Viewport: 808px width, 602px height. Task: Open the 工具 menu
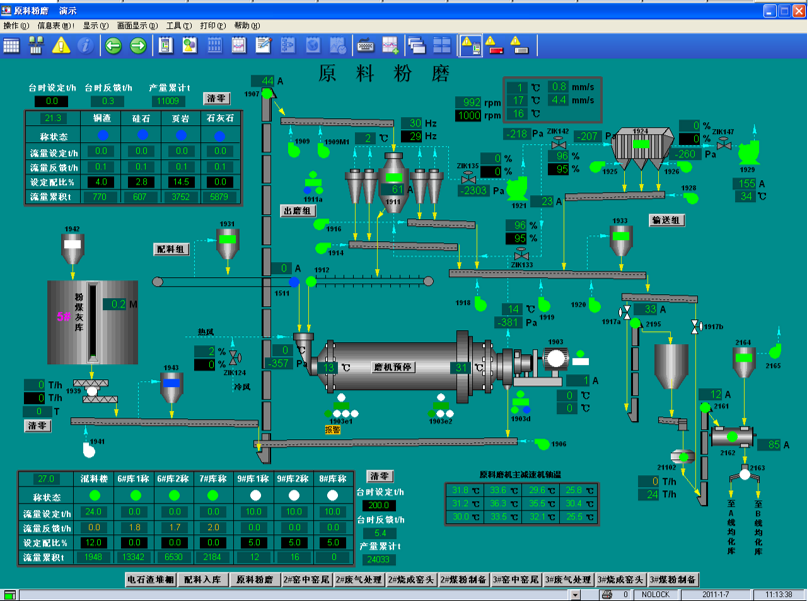tap(179, 25)
